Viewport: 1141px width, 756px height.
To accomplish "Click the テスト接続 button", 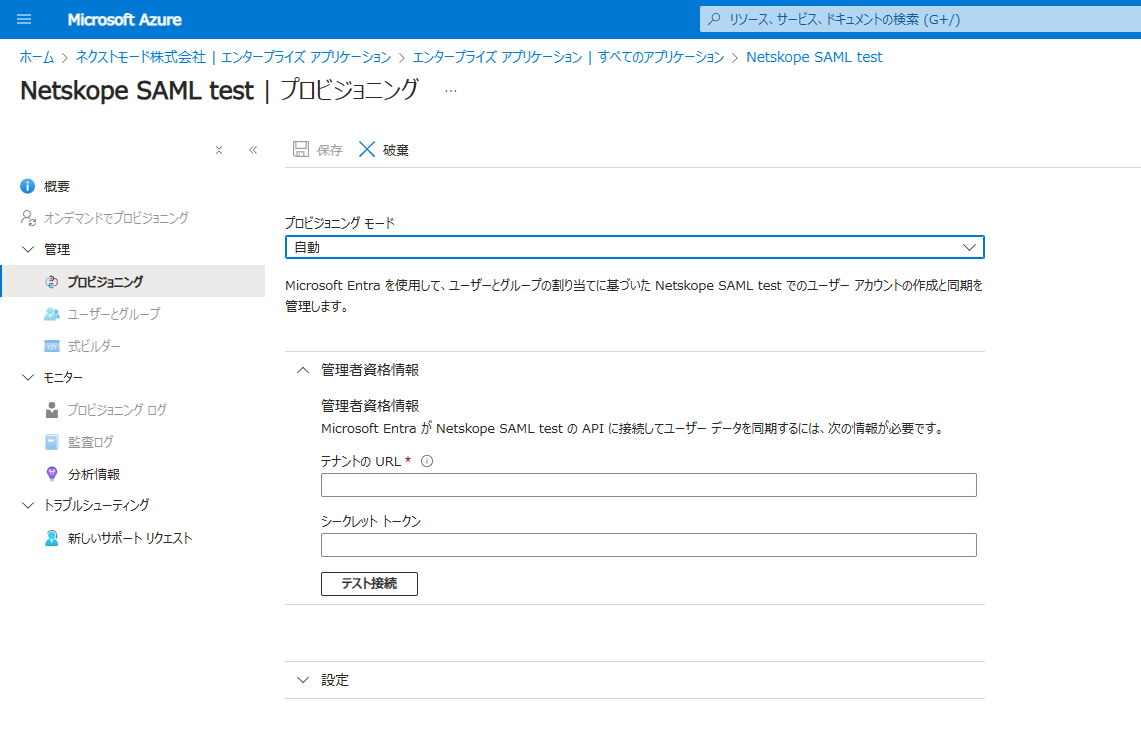I will (x=369, y=584).
